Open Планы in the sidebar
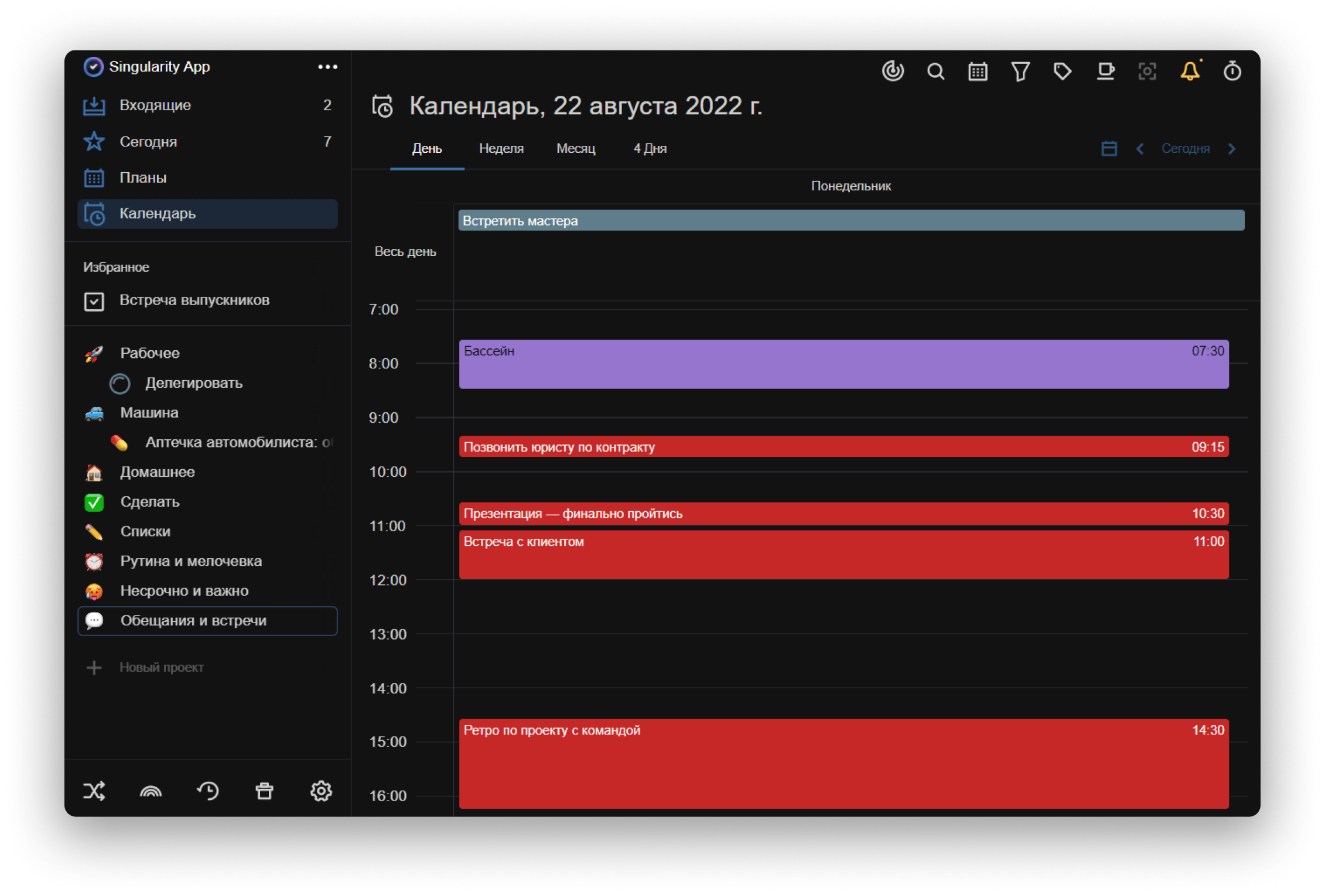 point(207,178)
